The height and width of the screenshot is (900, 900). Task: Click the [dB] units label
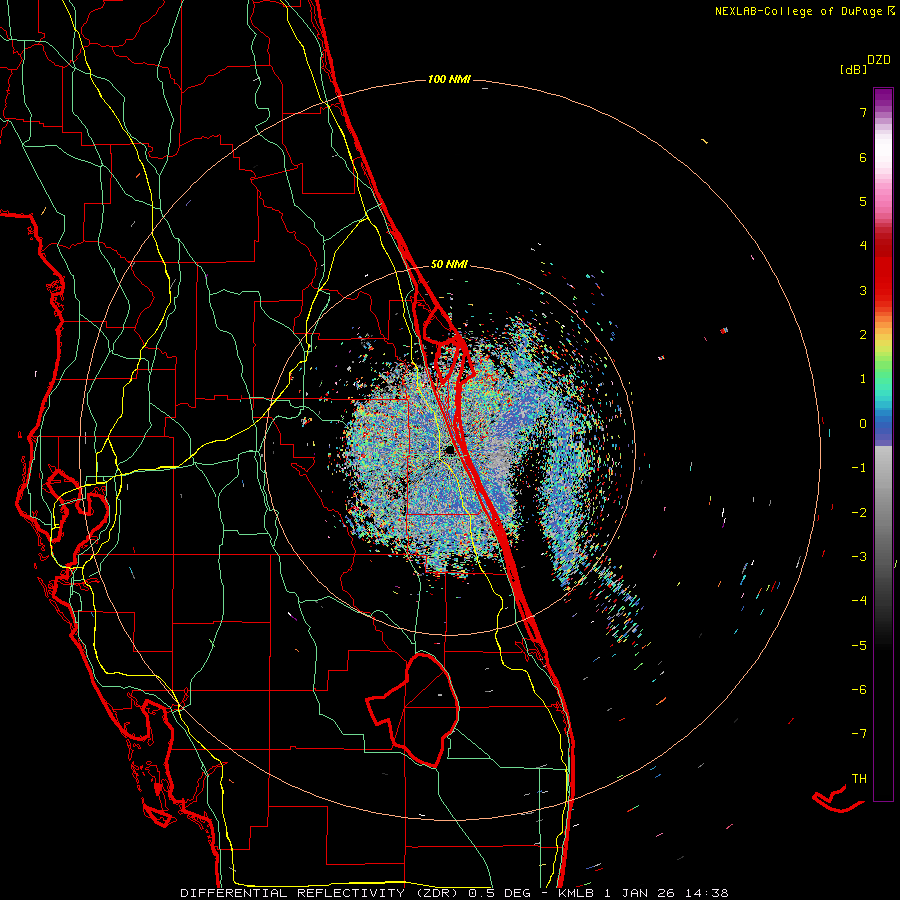(854, 69)
